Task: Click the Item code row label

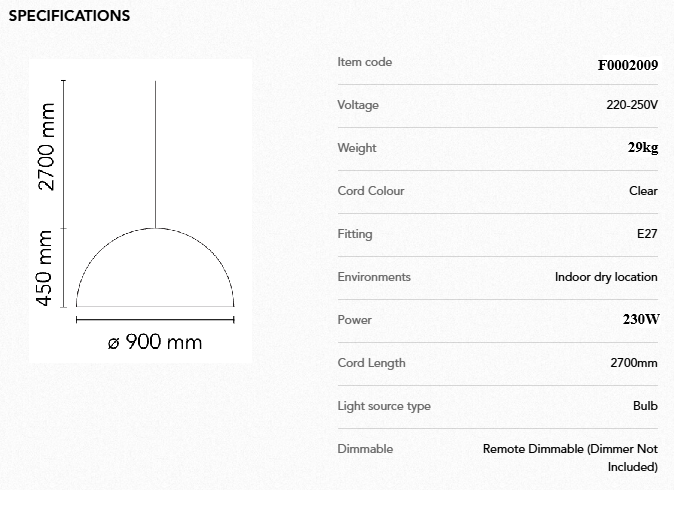Action: (365, 62)
